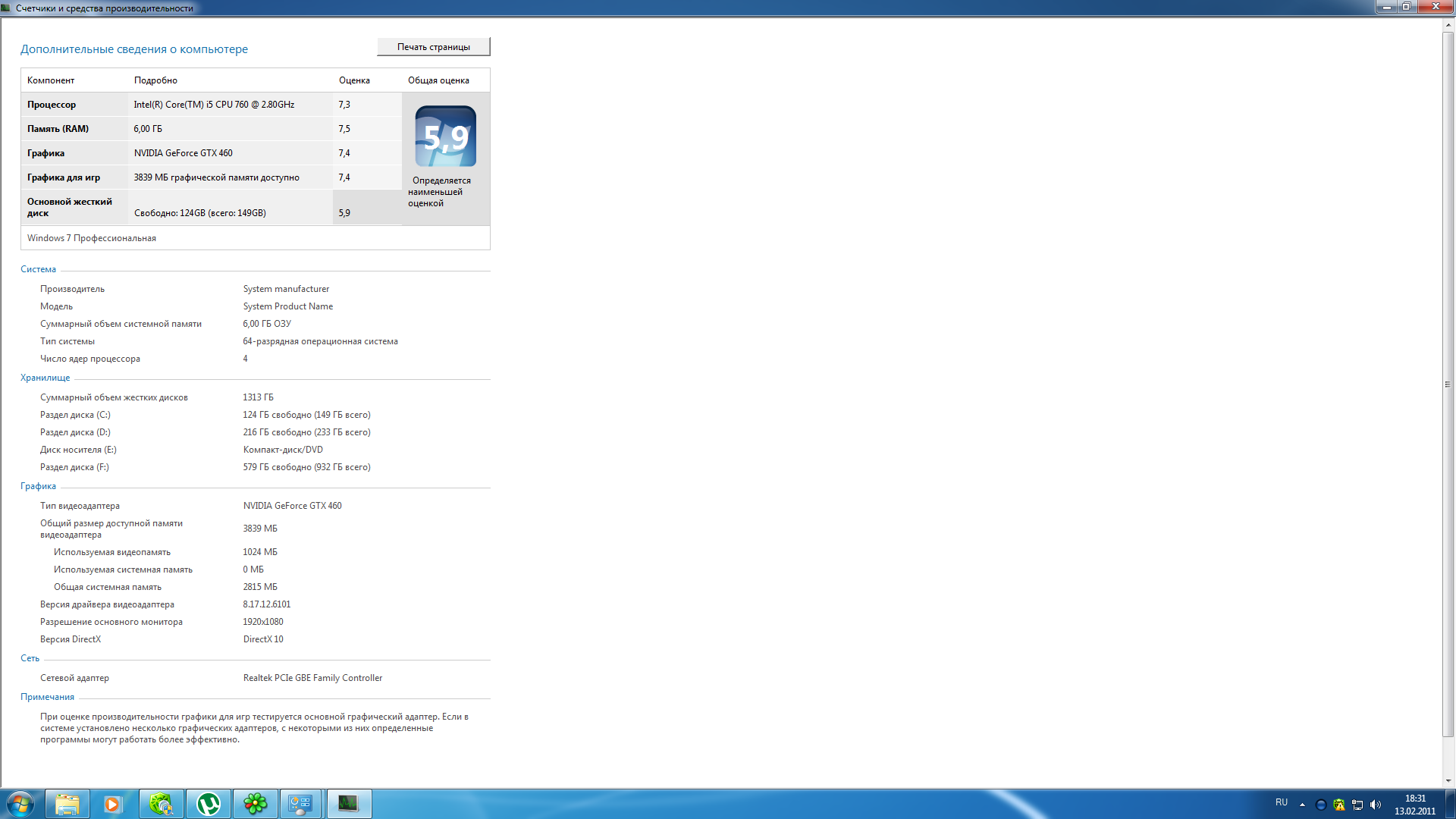Image resolution: width=1456 pixels, height=819 pixels.
Task: Show hidden tray icons arrow
Action: click(x=1302, y=805)
